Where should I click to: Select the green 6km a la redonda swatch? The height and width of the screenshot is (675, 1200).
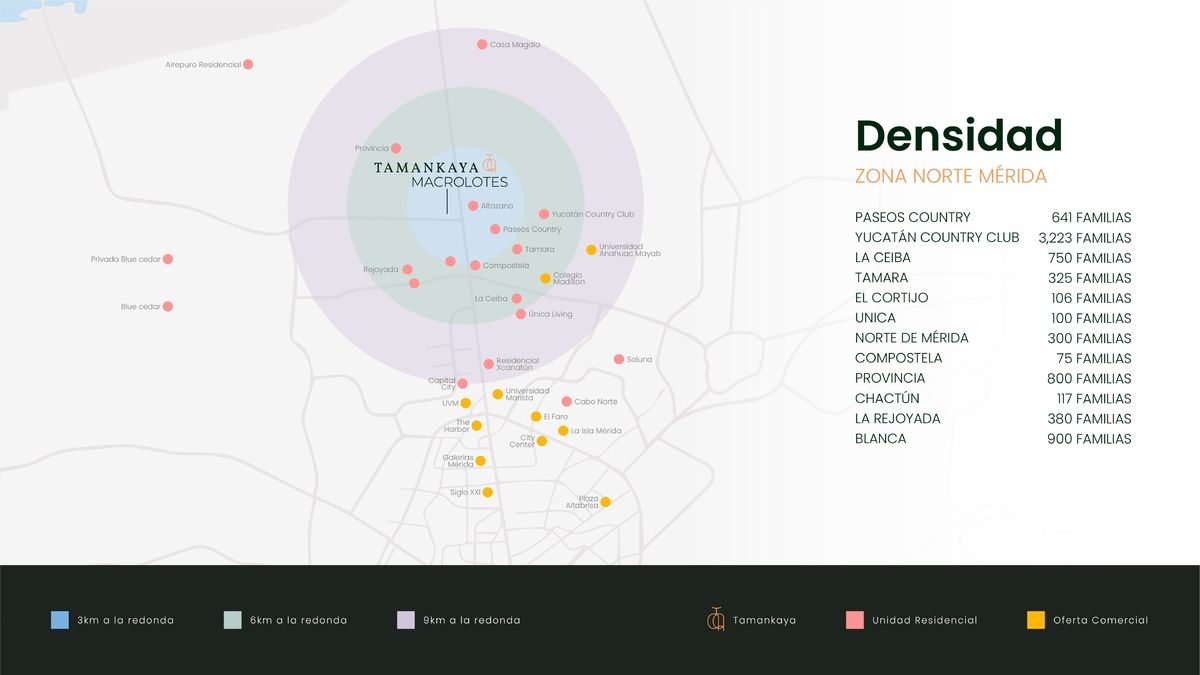[233, 620]
